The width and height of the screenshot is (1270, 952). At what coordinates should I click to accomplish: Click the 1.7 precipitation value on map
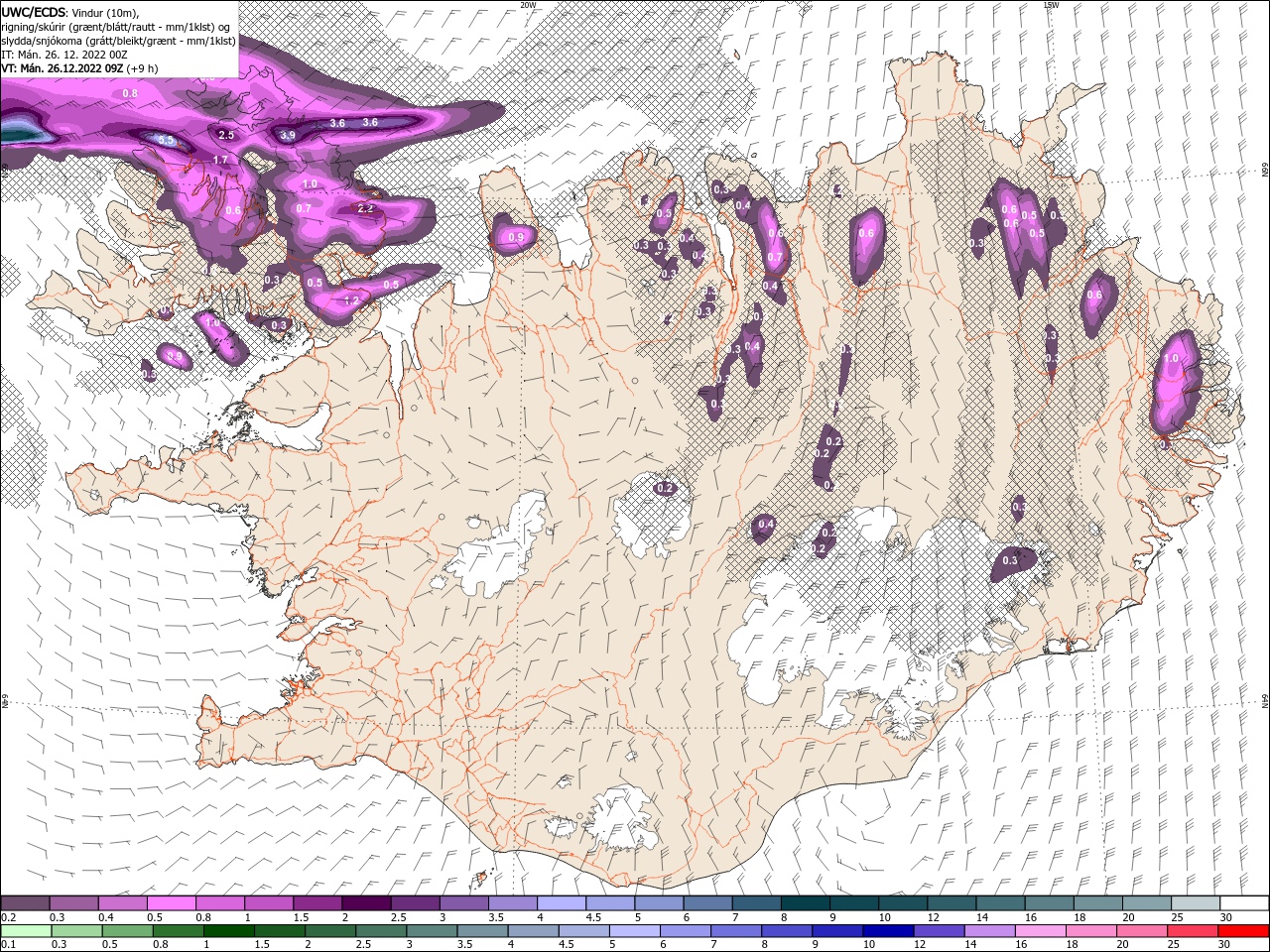[x=221, y=160]
